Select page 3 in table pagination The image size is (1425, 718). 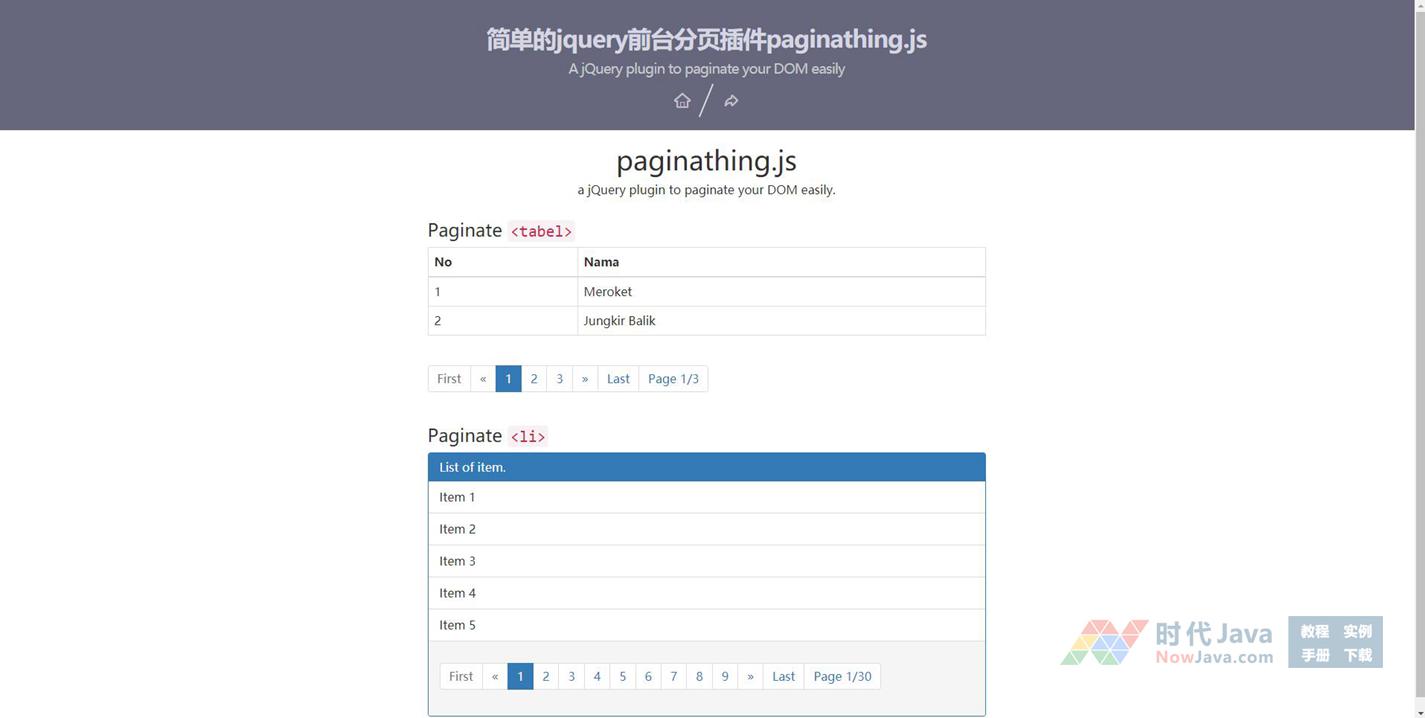560,379
